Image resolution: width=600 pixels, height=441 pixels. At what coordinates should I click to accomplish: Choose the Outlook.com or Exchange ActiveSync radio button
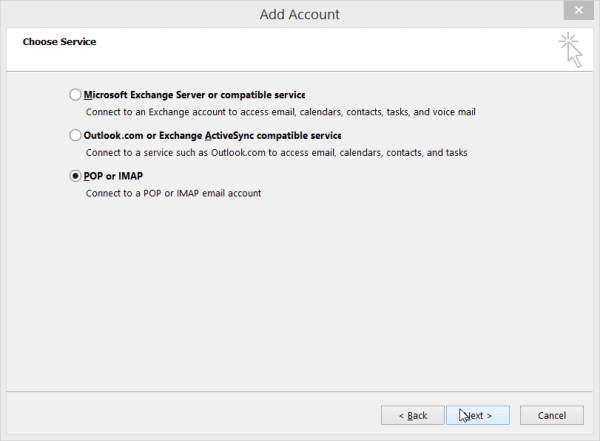(75, 135)
